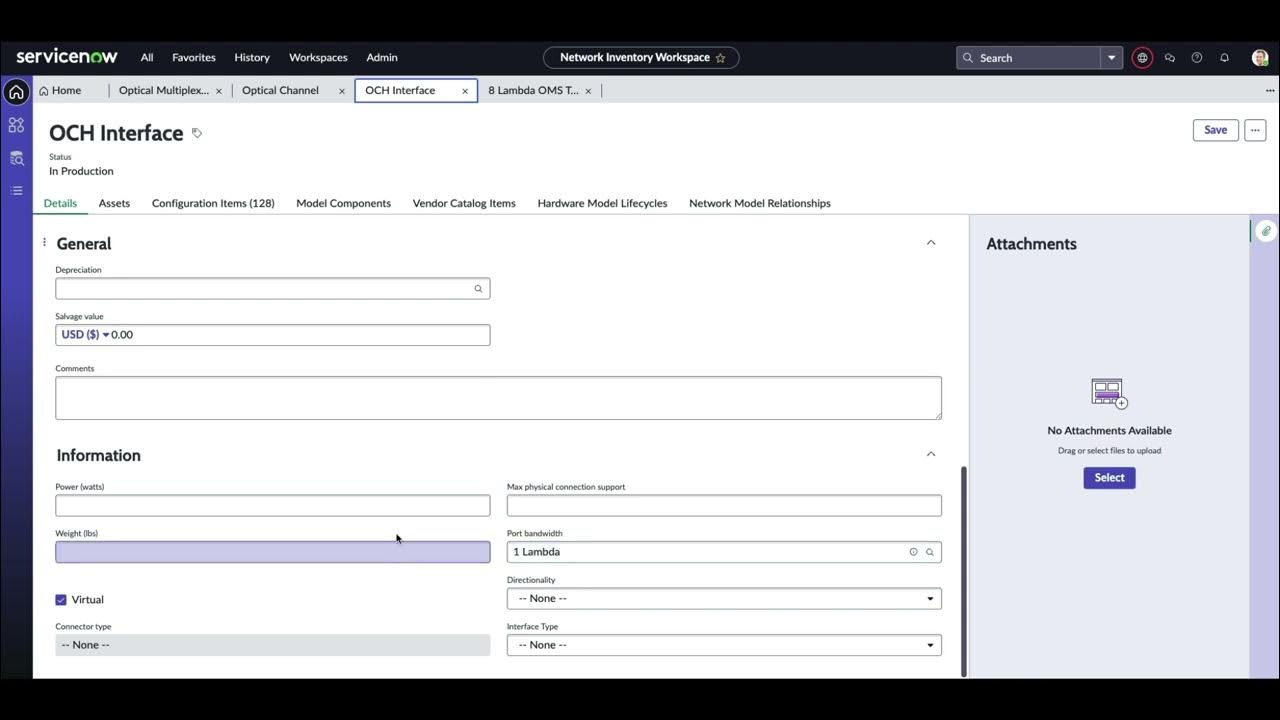Uncheck the Virtual checkbox
Image resolution: width=1280 pixels, height=720 pixels.
[x=61, y=600]
